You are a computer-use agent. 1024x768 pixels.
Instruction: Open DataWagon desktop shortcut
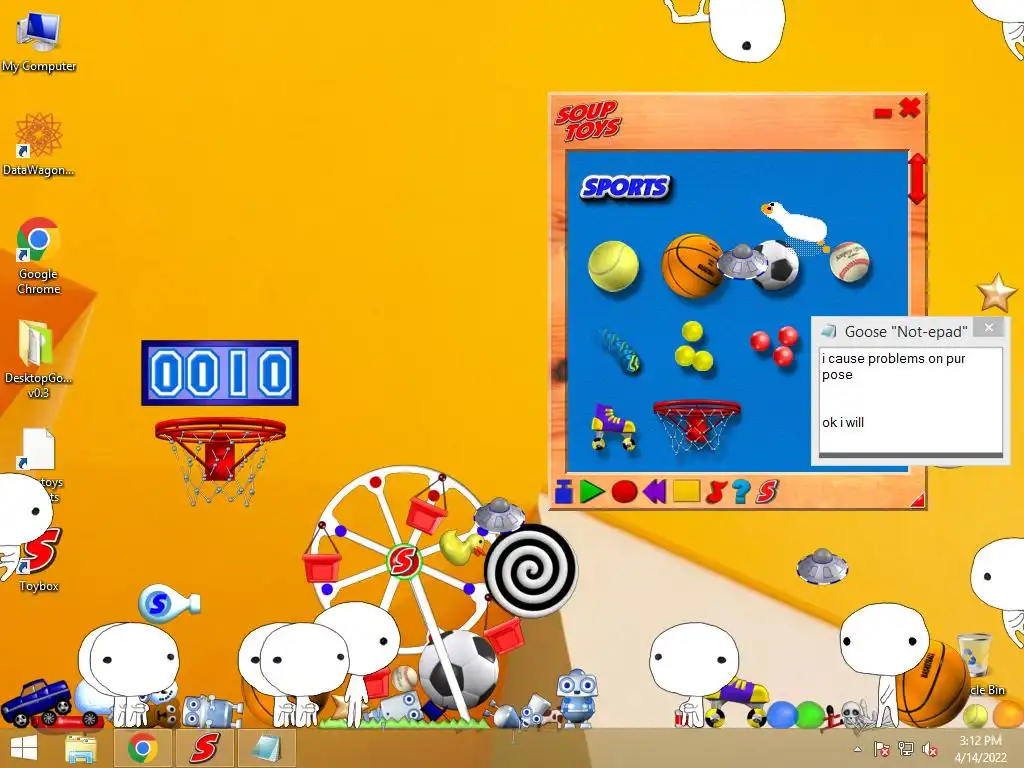point(39,145)
